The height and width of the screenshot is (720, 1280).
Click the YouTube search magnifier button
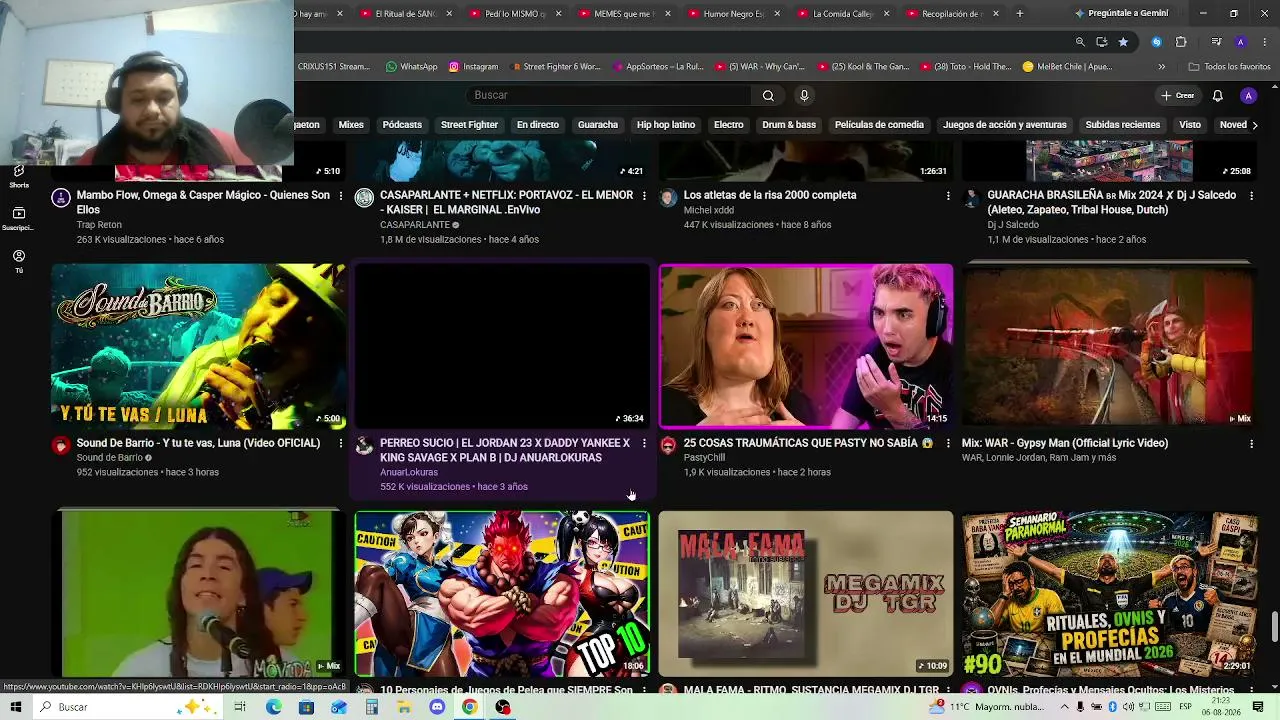pos(768,95)
